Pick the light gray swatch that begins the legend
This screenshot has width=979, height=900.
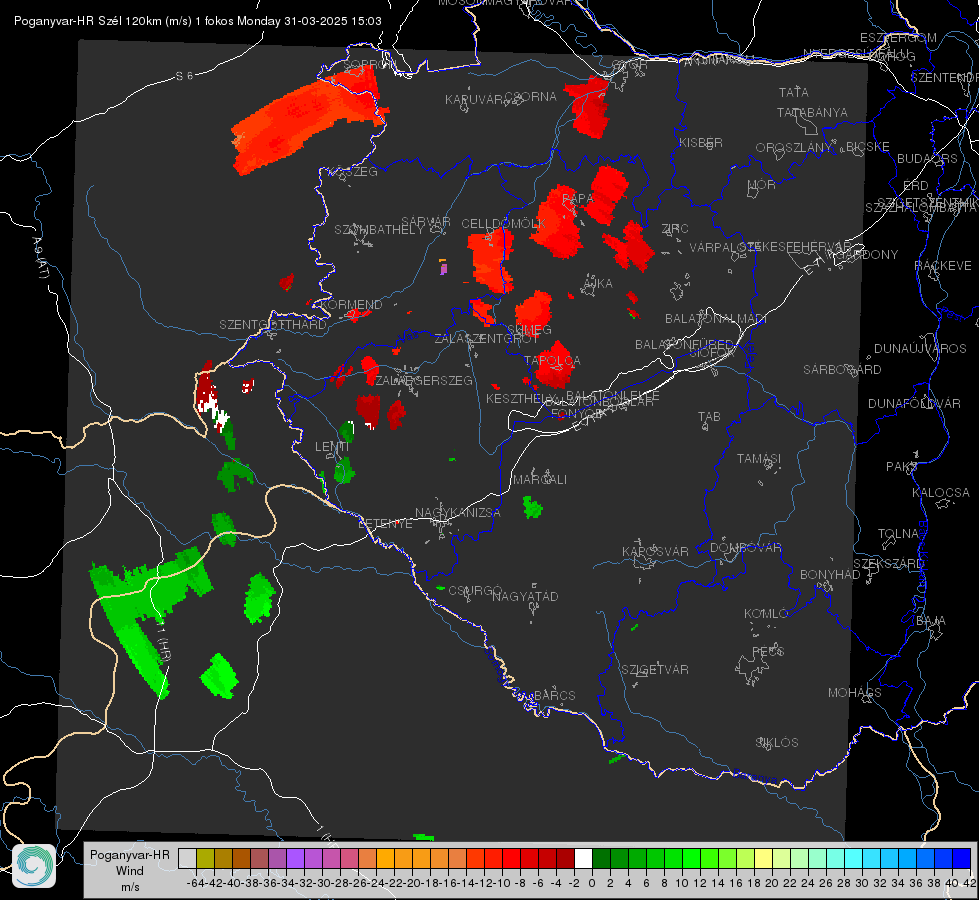point(187,859)
